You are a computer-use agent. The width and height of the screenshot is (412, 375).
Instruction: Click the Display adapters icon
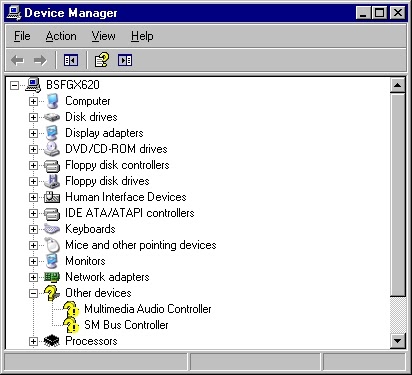click(x=52, y=133)
